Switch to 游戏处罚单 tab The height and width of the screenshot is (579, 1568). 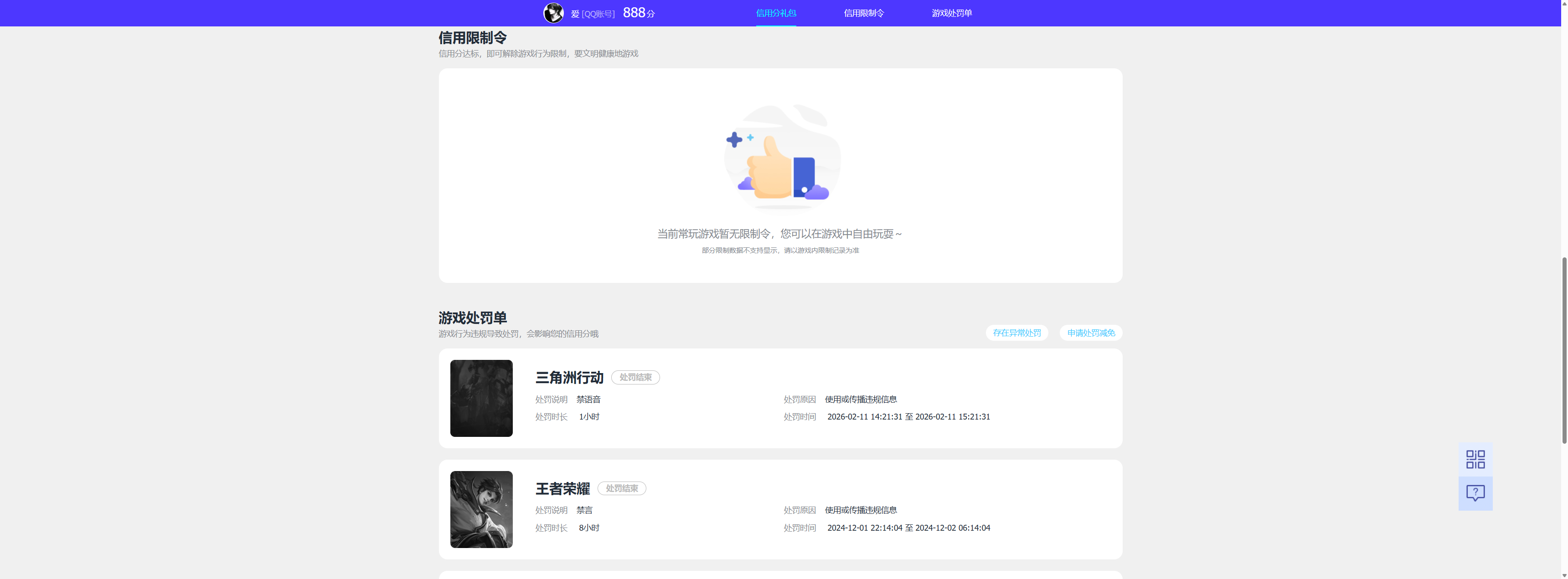(x=951, y=13)
